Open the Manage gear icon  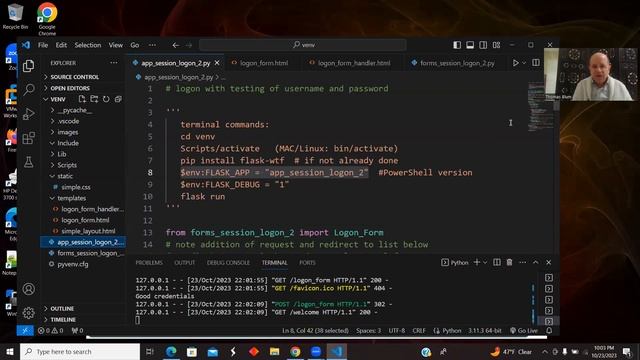[x=29, y=313]
